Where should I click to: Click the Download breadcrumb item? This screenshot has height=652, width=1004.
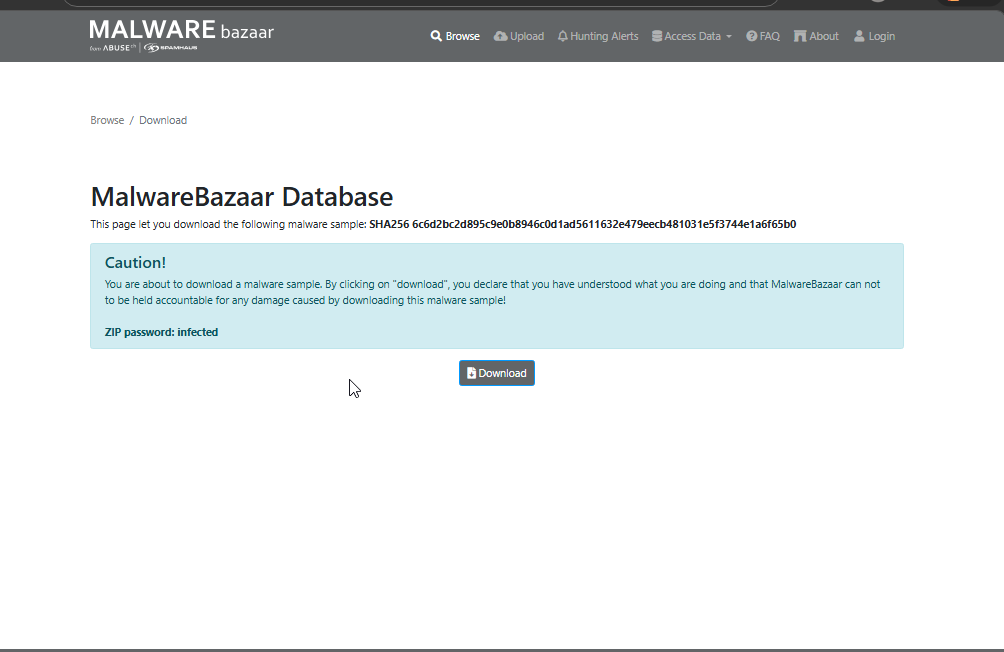click(163, 120)
